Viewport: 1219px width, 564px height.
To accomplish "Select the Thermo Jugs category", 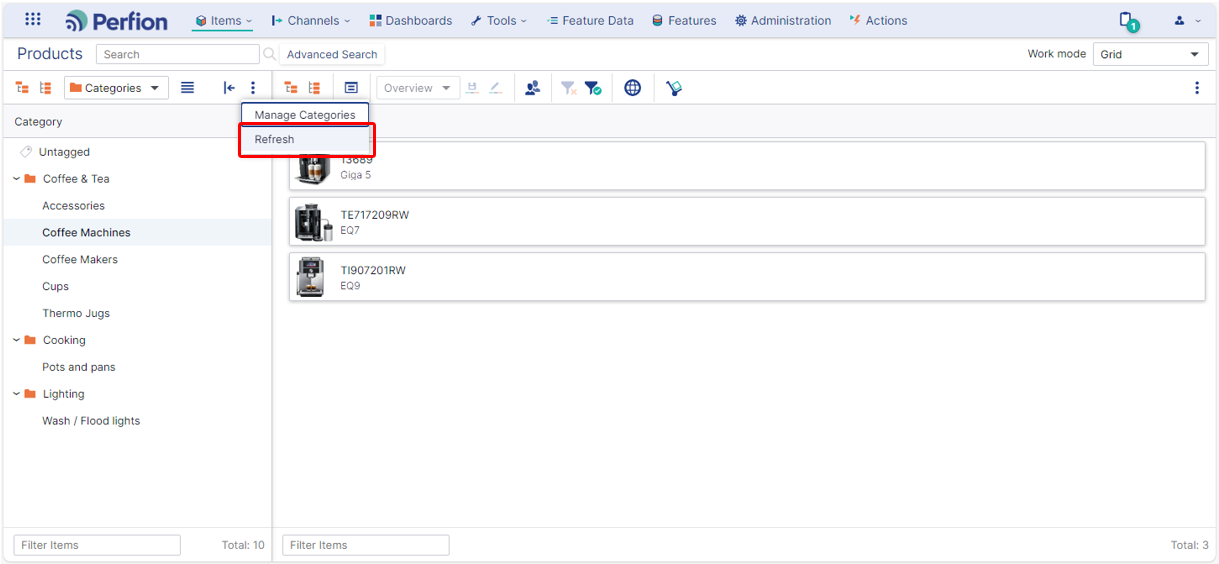I will coord(76,314).
